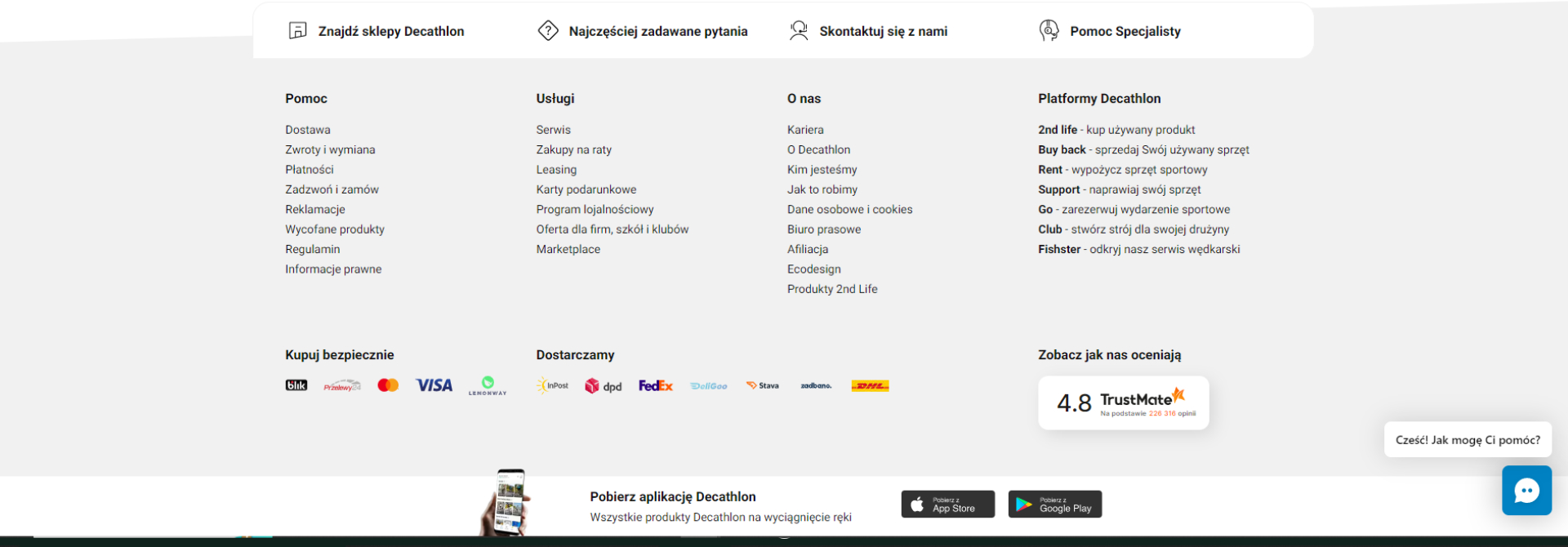The height and width of the screenshot is (547, 1568).
Task: Click the phone app preview image
Action: (508, 502)
